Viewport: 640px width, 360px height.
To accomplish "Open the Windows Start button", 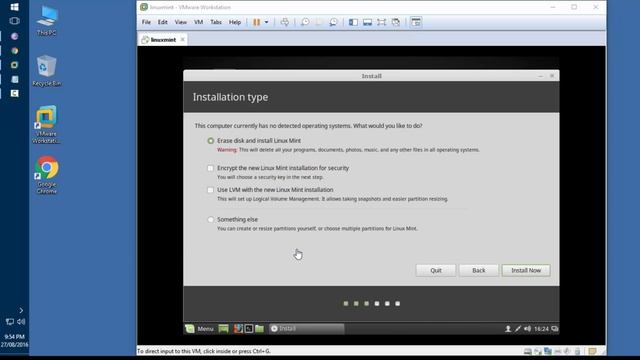I will (14, 7).
